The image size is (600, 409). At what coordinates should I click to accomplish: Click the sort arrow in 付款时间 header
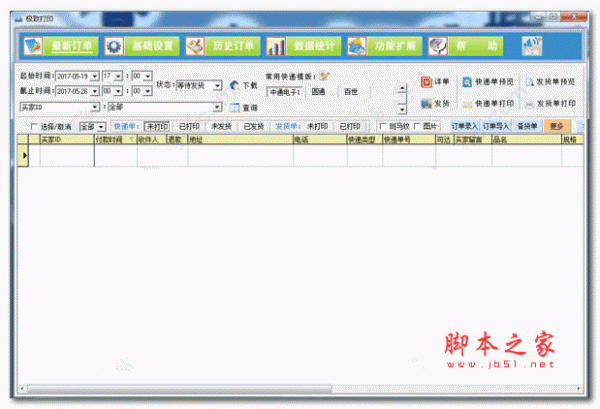132,140
